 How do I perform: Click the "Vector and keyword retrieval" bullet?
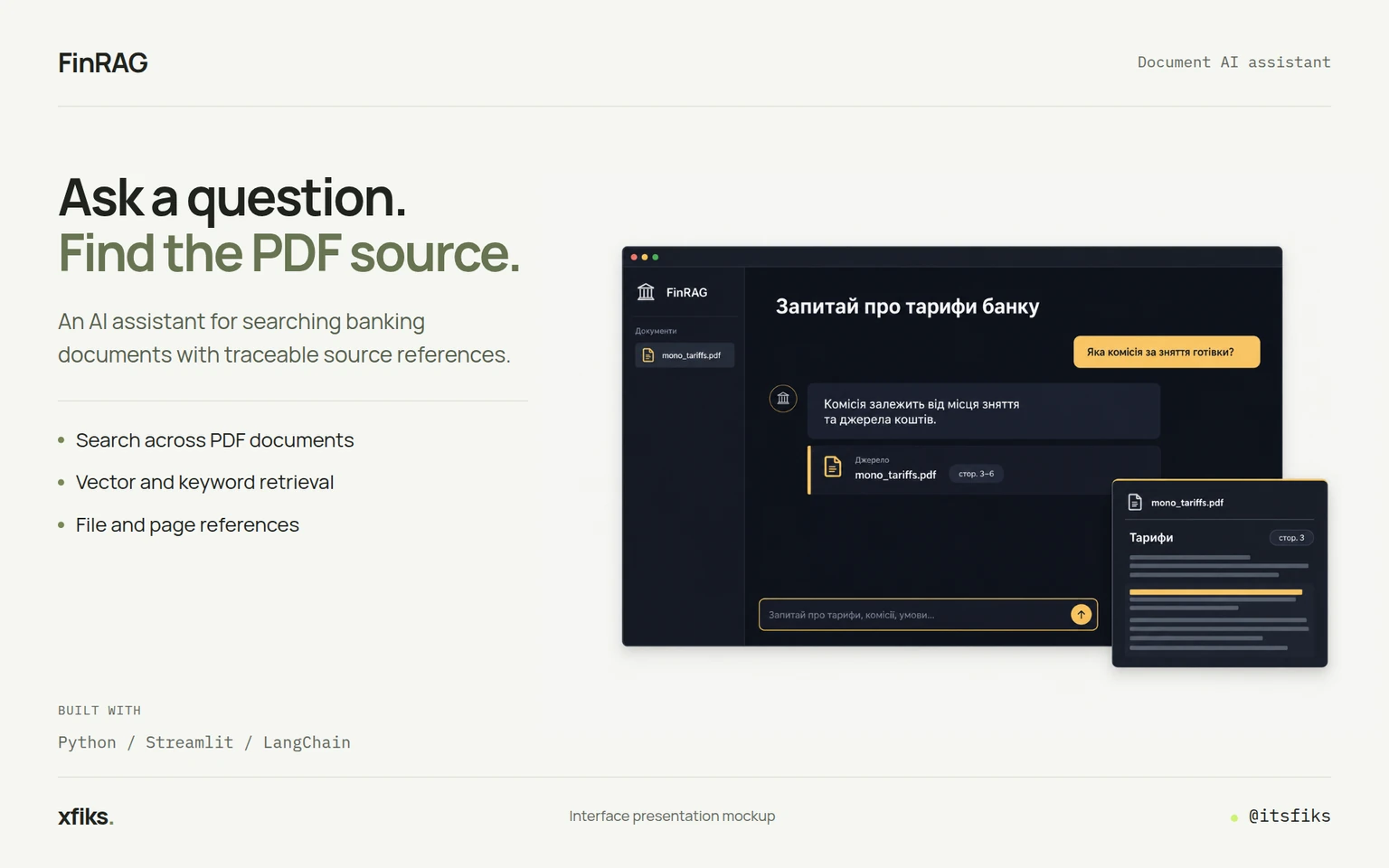click(x=204, y=483)
